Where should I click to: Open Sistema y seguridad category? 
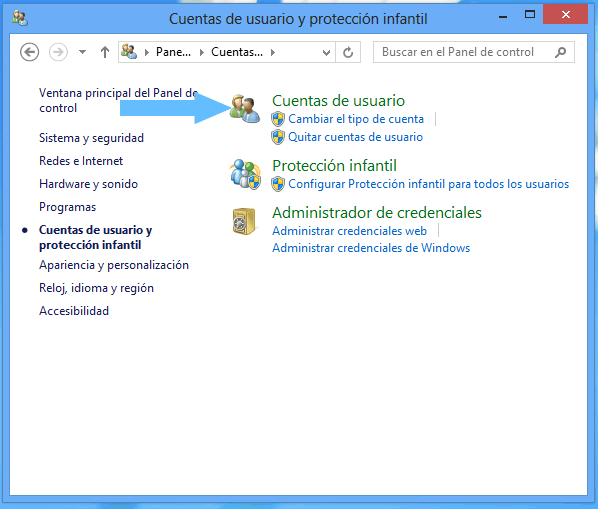click(92, 138)
